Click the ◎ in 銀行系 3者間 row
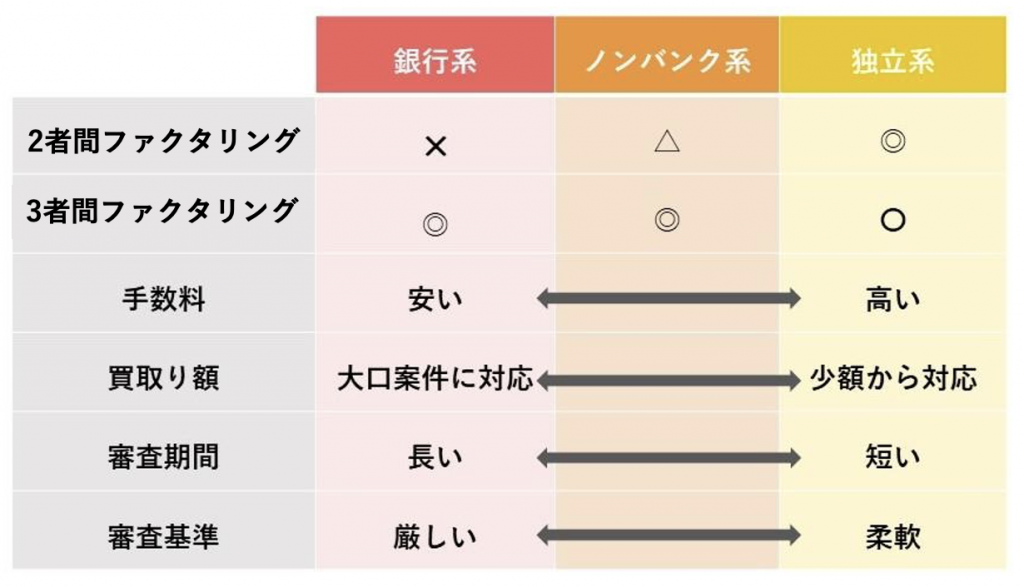 (435, 224)
